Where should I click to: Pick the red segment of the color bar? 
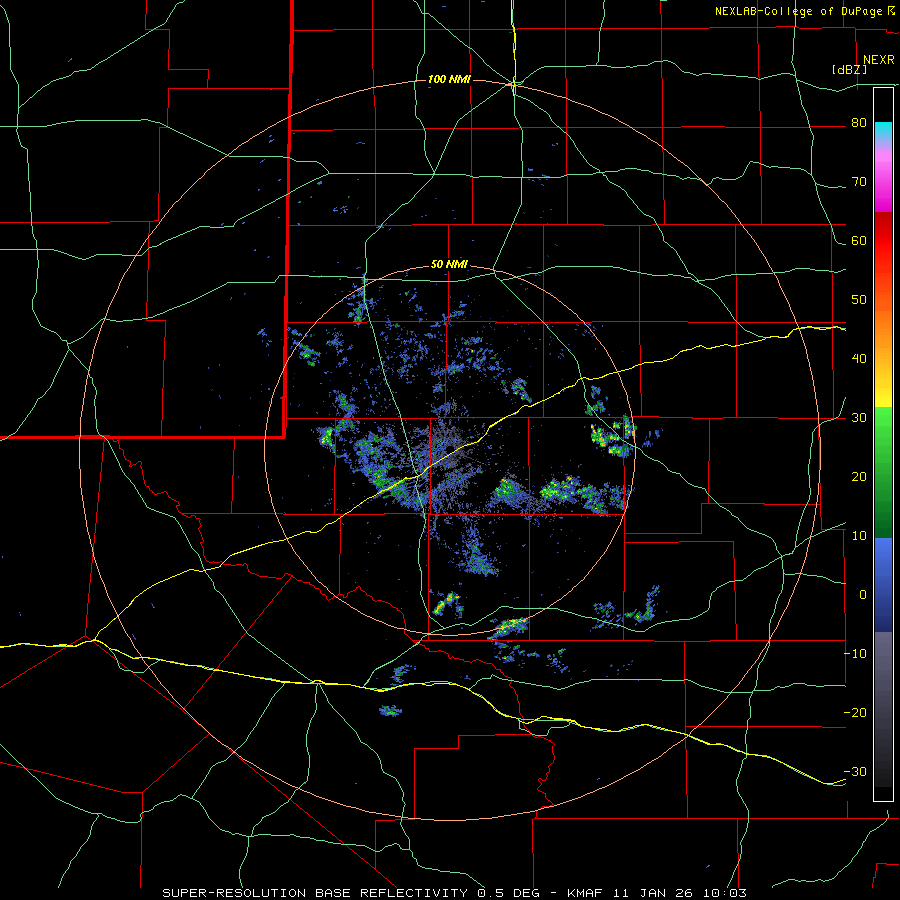884,244
